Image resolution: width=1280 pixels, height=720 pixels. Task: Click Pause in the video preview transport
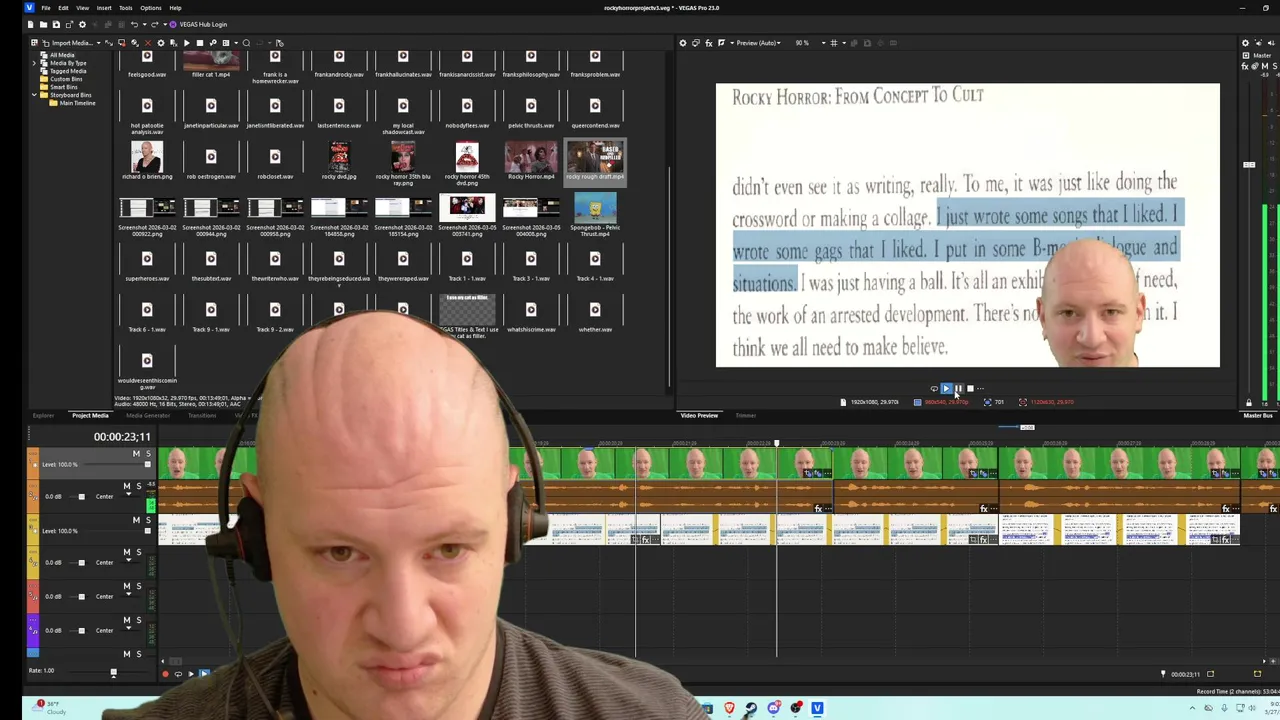pyautogui.click(x=958, y=388)
